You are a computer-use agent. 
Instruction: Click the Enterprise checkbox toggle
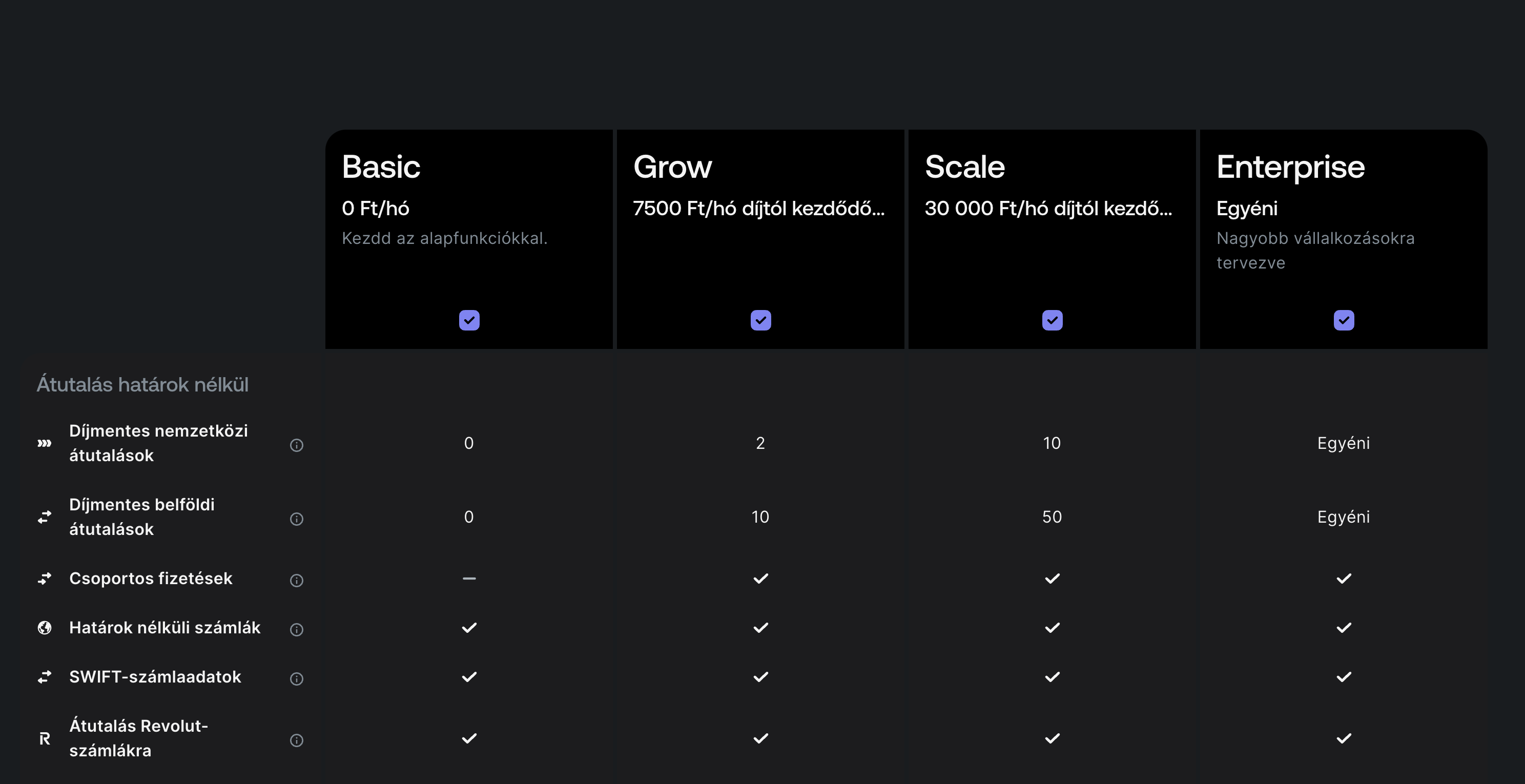coord(1344,320)
